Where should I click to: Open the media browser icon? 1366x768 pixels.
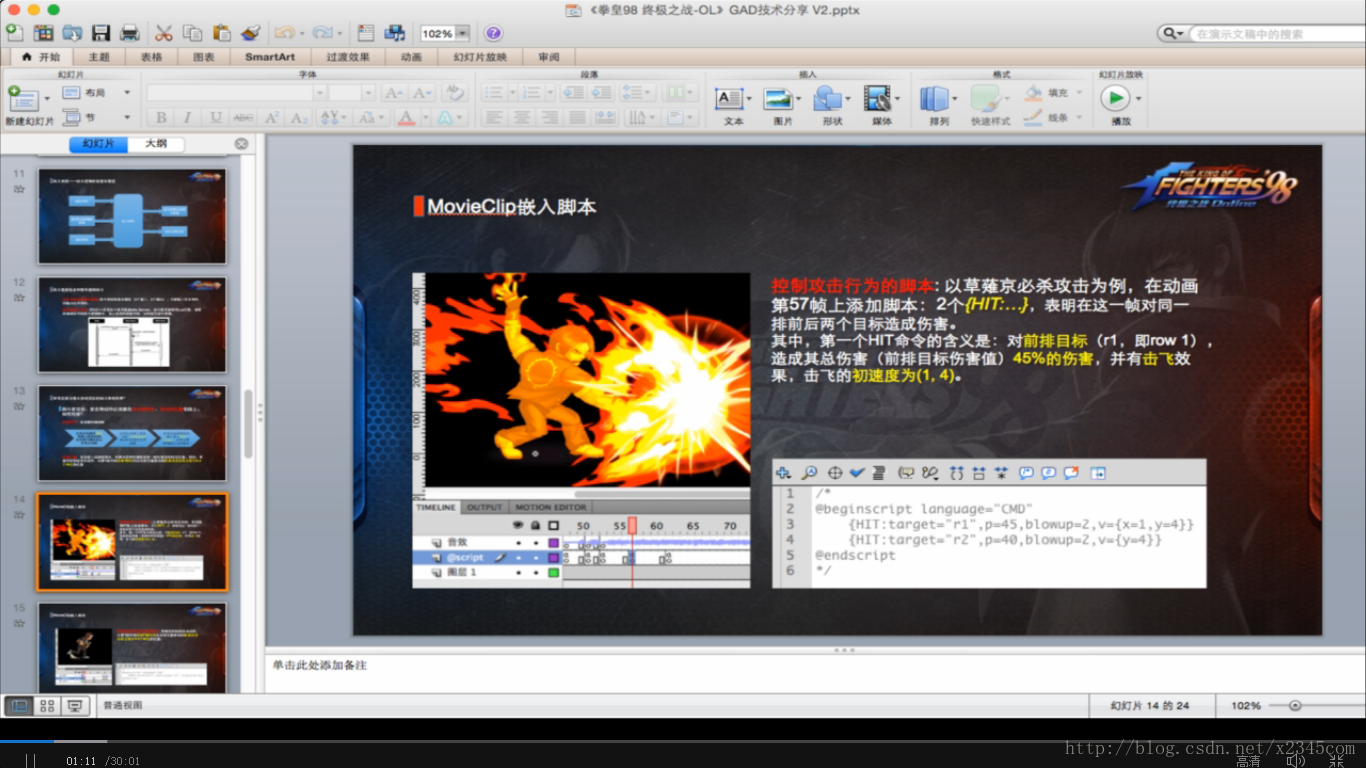[x=395, y=33]
